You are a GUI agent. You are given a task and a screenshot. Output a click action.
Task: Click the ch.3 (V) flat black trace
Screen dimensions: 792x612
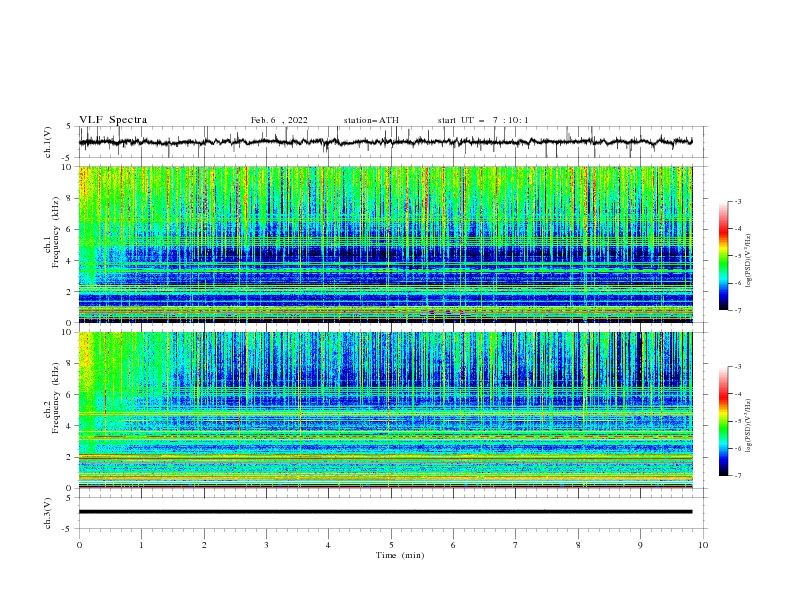pyautogui.click(x=385, y=512)
